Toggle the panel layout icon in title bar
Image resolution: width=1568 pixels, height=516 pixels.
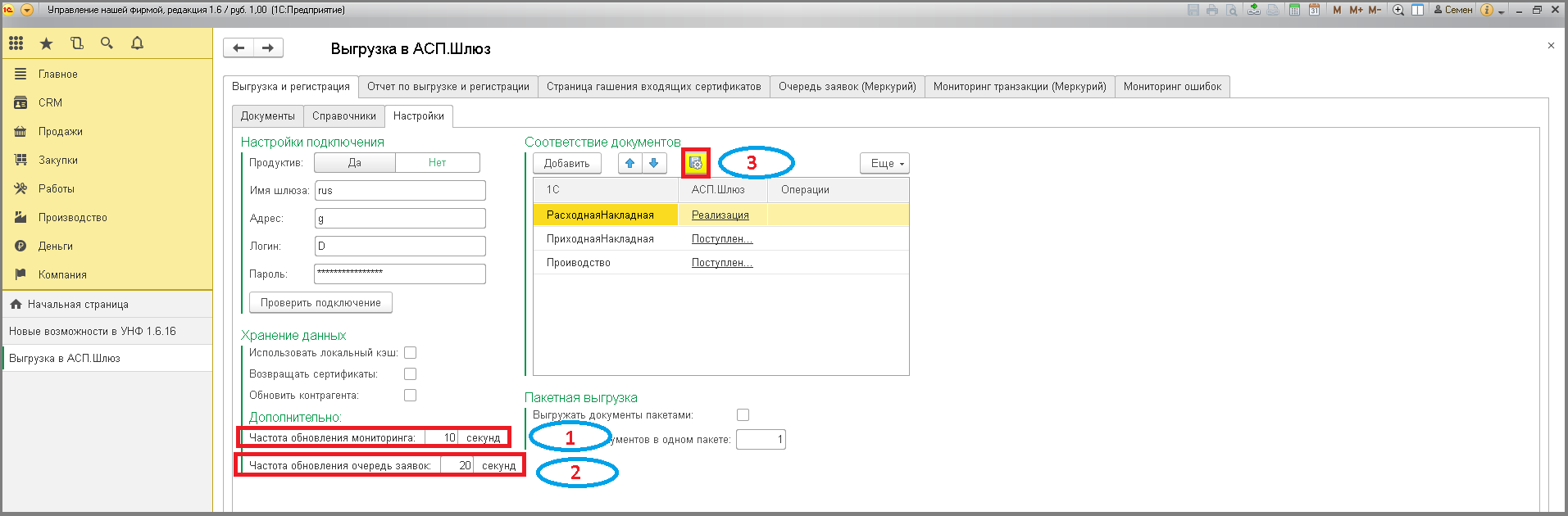pos(1417,10)
